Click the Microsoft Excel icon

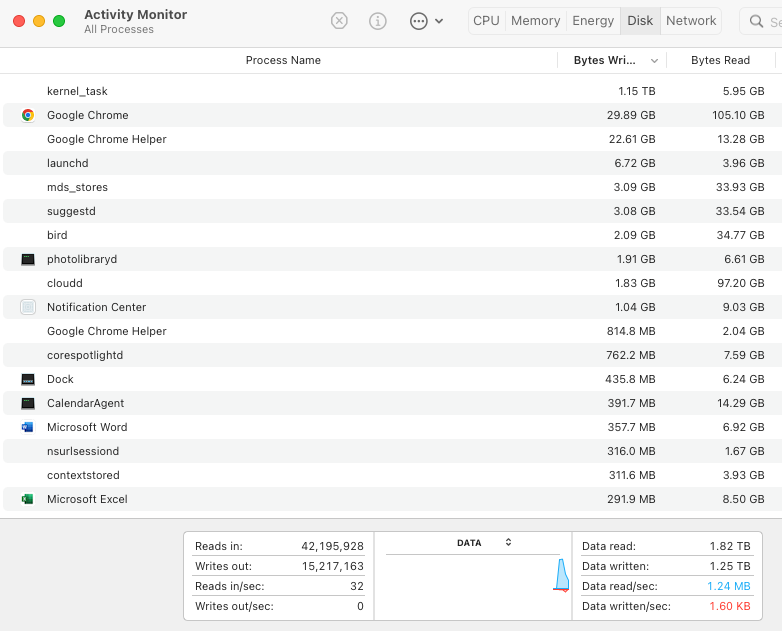coord(28,499)
